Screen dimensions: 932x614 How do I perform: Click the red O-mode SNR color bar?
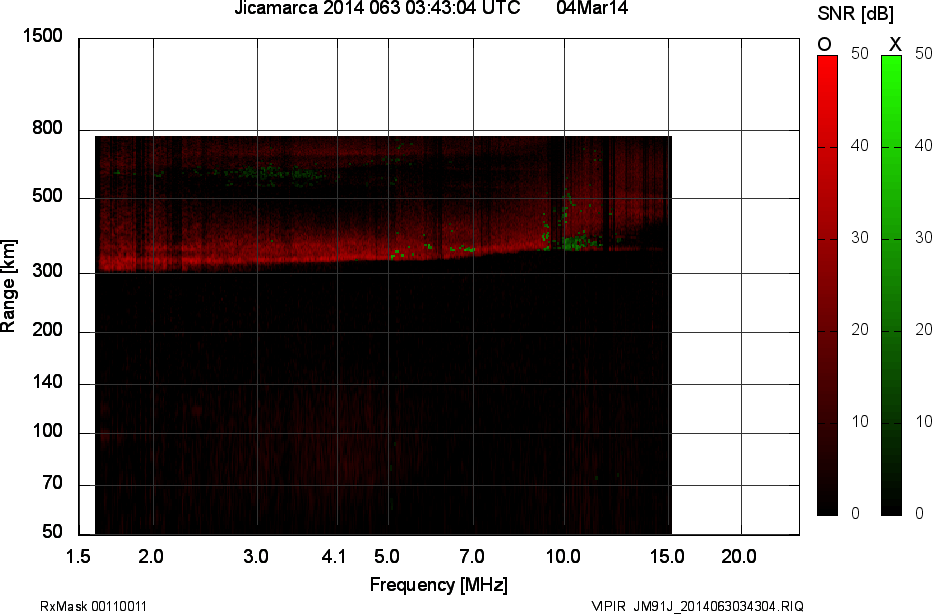coord(827,285)
